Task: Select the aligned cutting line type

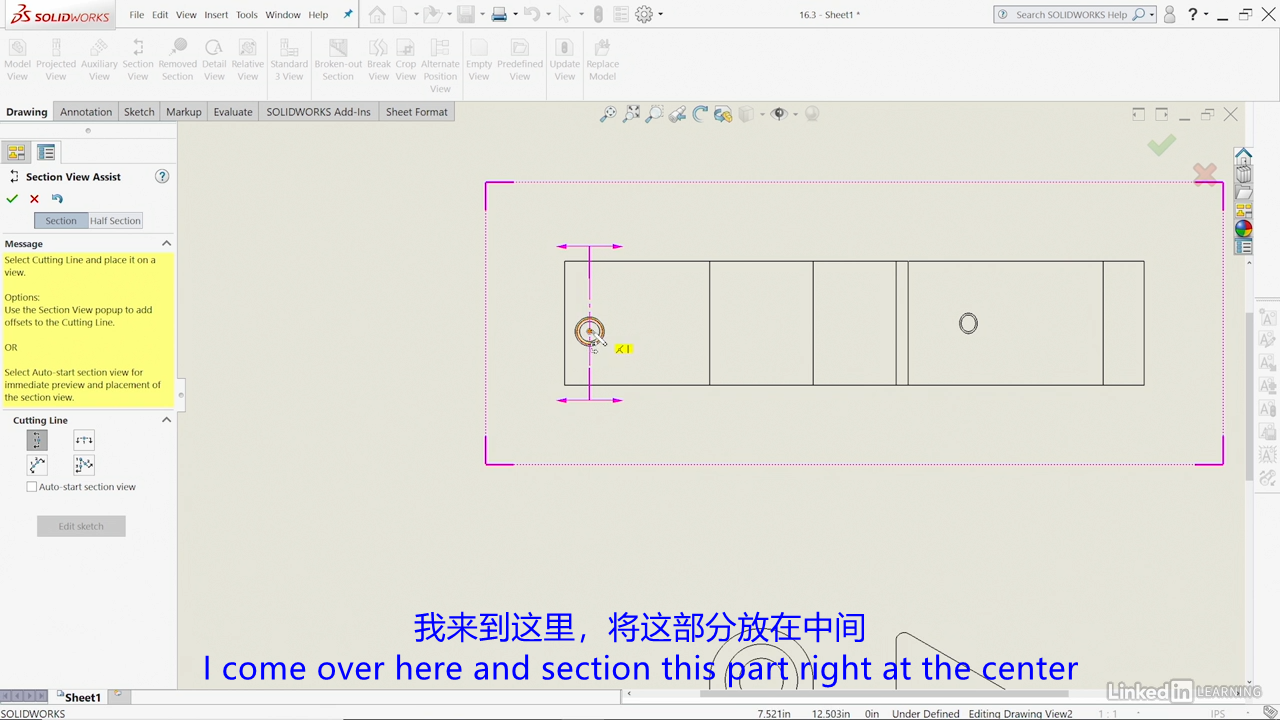Action: click(84, 465)
